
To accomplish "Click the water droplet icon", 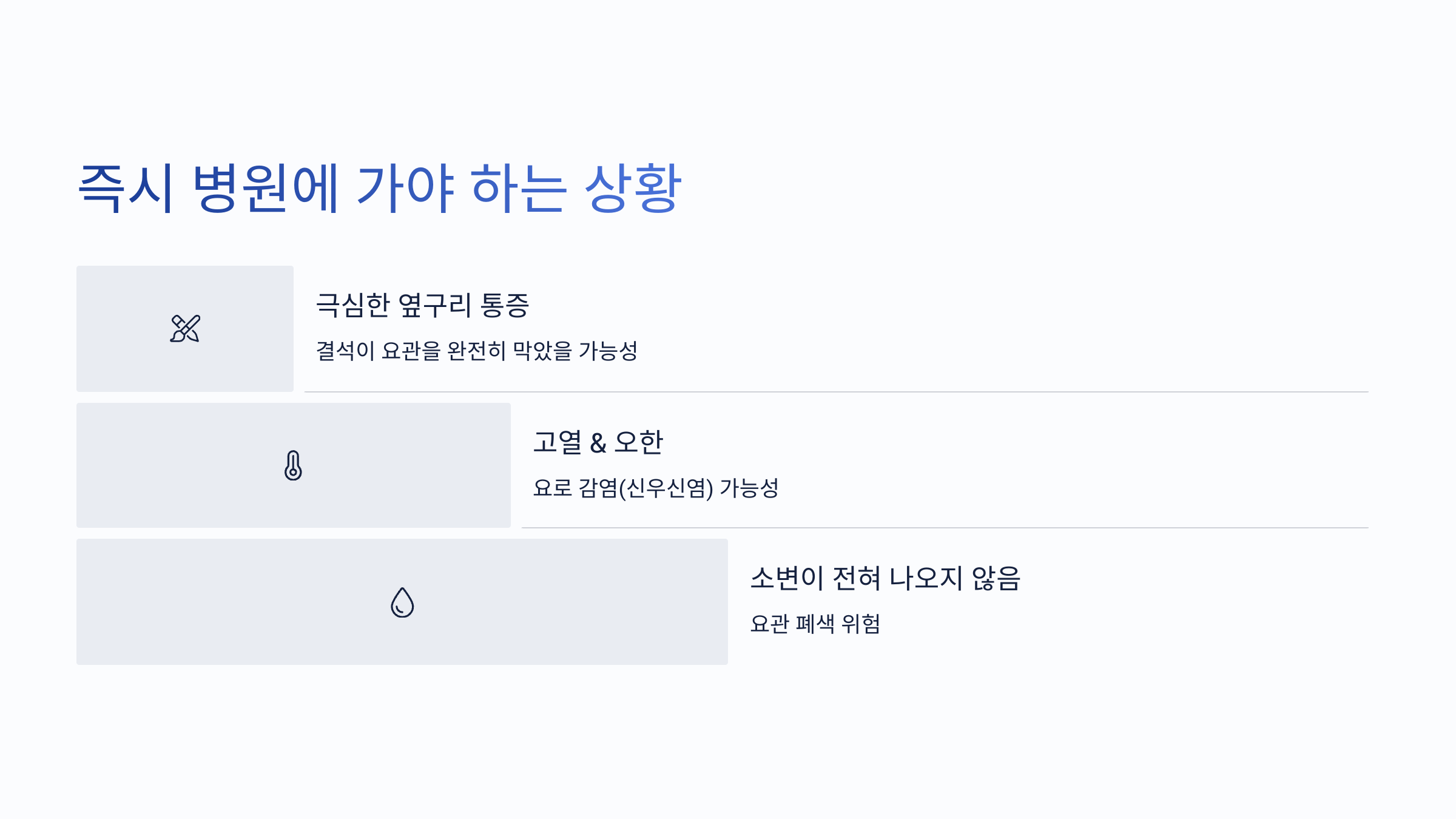I will pyautogui.click(x=402, y=602).
